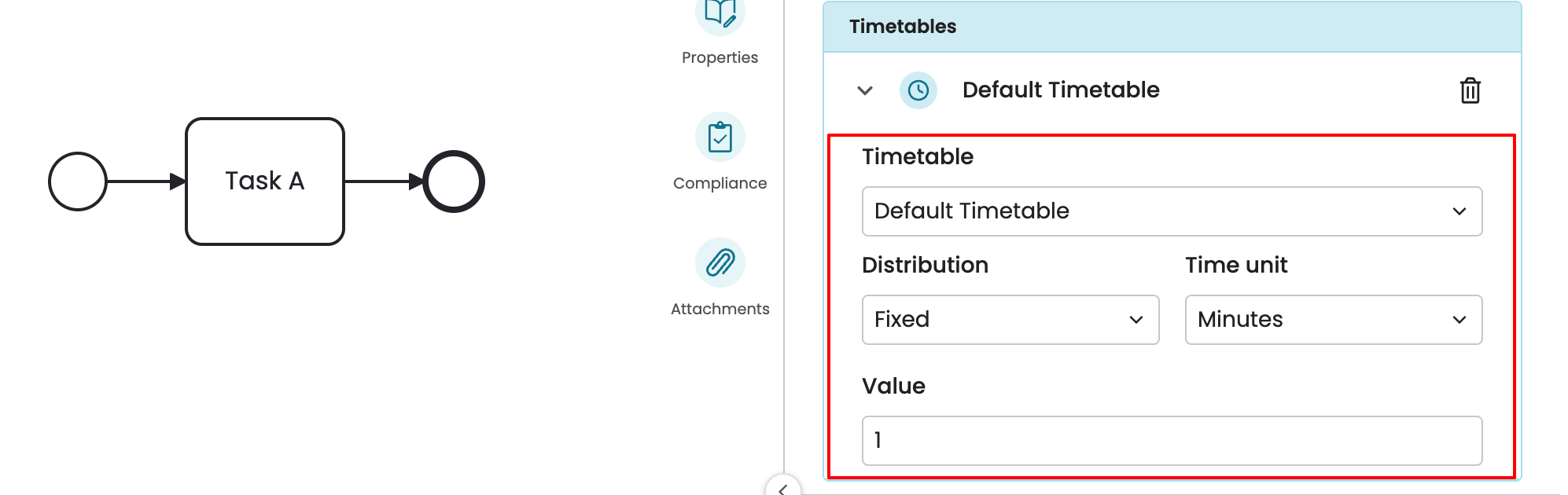Click the Compliance label in sidebar
Image resolution: width=1568 pixels, height=495 pixels.
point(720,183)
